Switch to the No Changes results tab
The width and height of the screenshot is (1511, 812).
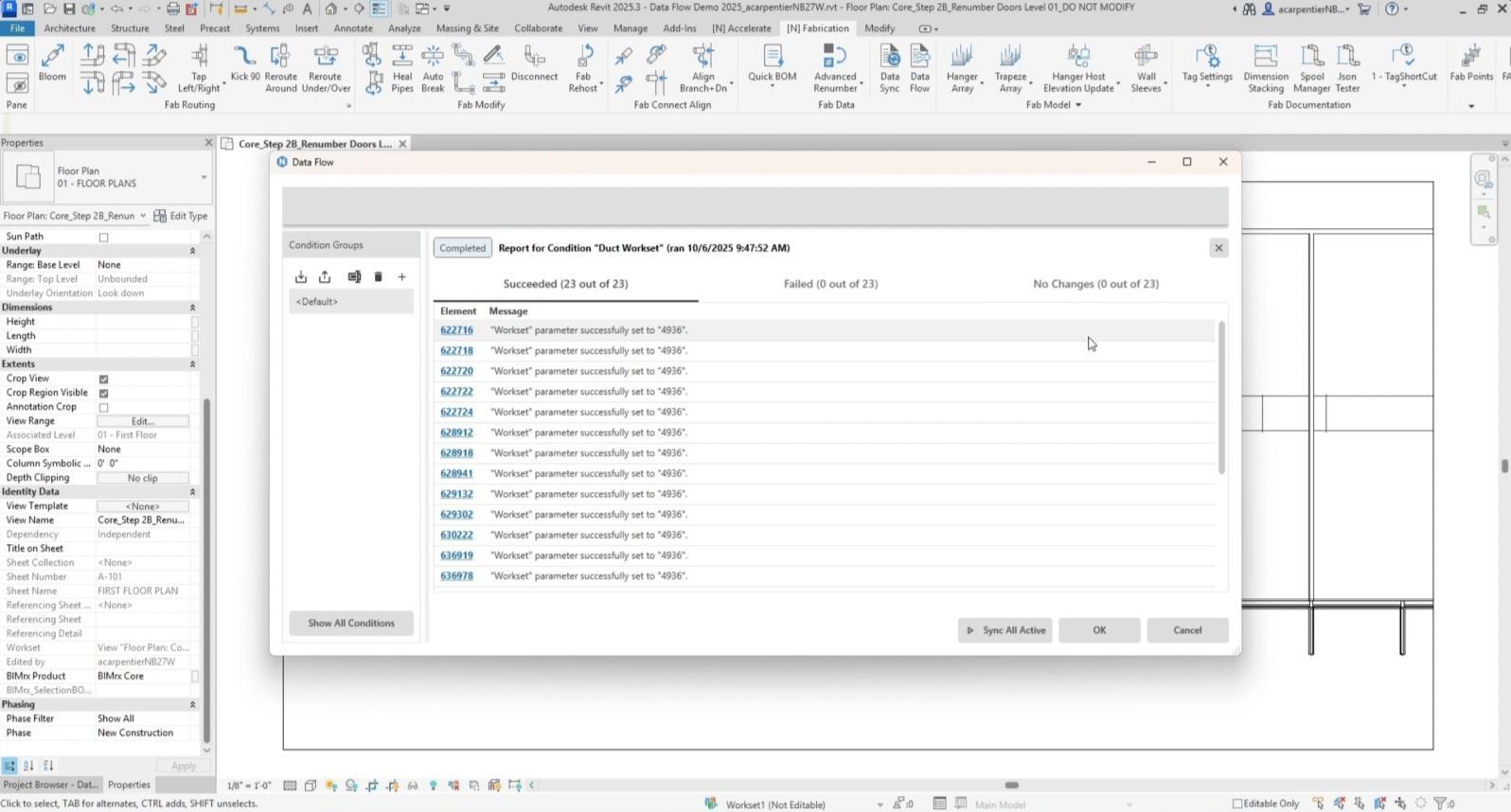pyautogui.click(x=1095, y=284)
